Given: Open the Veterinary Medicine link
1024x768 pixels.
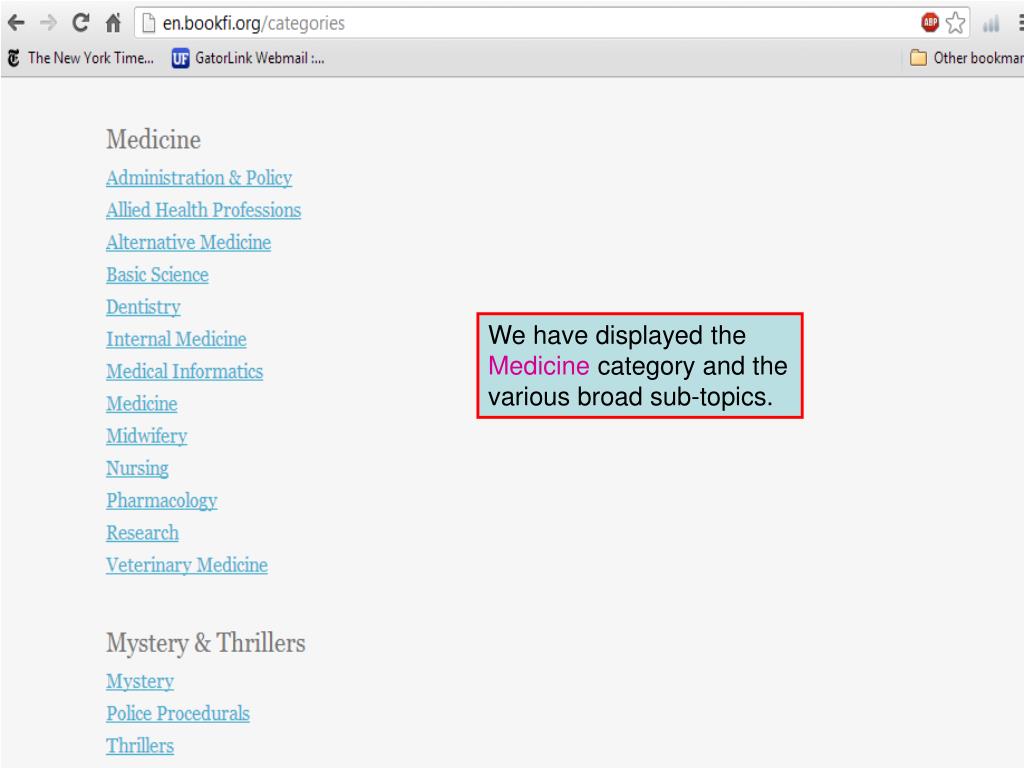Looking at the screenshot, I should click(x=187, y=566).
